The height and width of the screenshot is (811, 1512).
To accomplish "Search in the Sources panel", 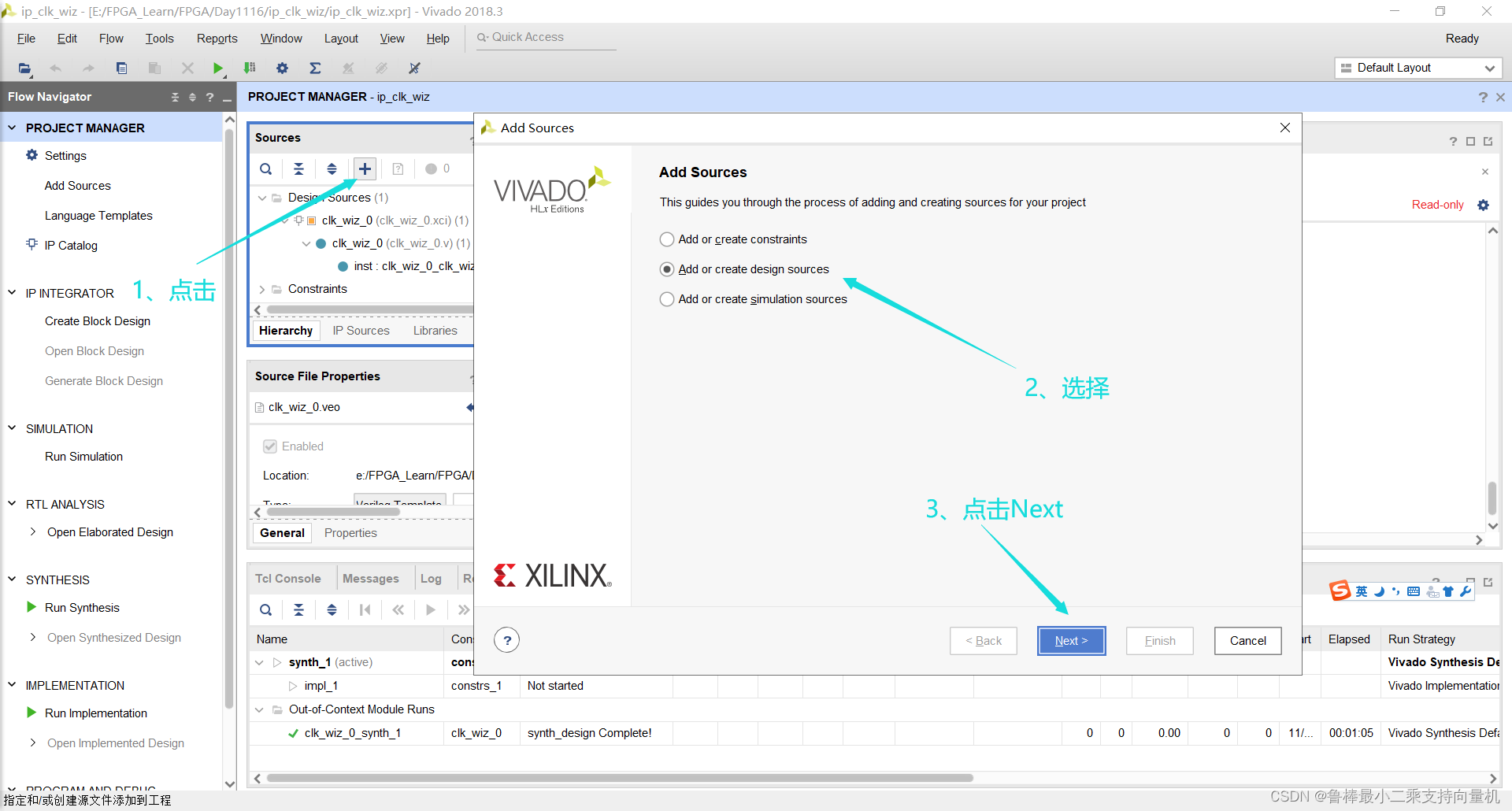I will coord(266,168).
